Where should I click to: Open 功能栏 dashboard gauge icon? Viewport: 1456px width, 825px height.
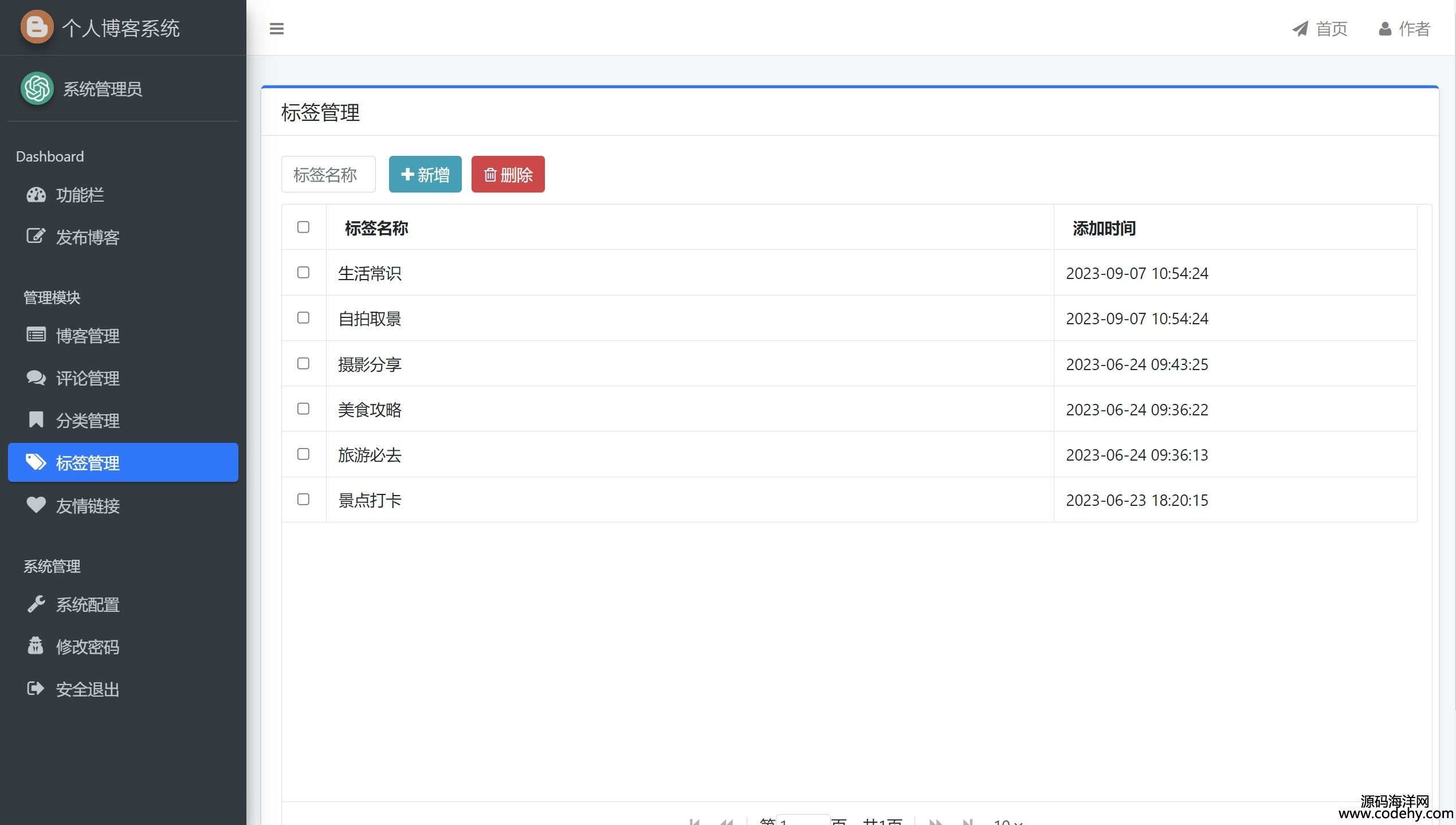[36, 195]
